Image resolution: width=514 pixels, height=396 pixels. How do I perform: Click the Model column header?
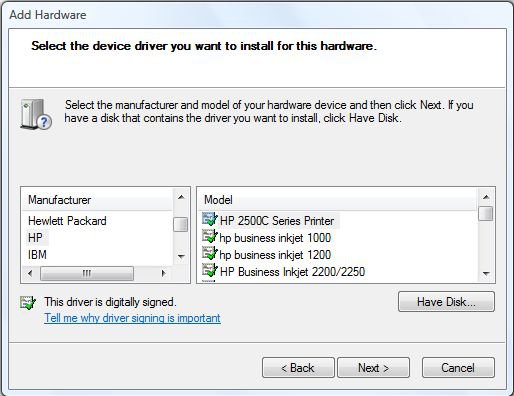(337, 200)
